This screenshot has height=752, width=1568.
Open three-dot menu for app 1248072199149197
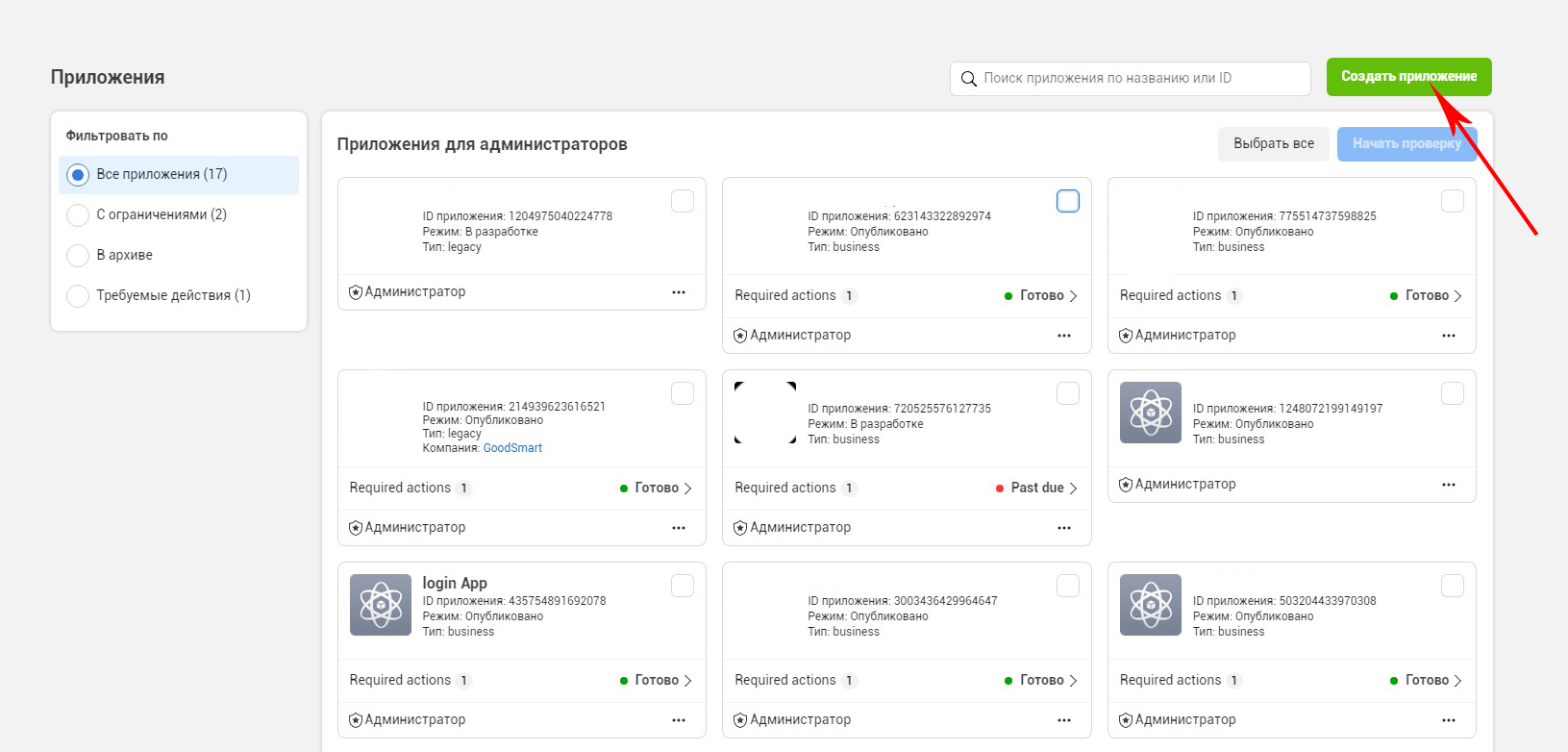click(x=1449, y=485)
